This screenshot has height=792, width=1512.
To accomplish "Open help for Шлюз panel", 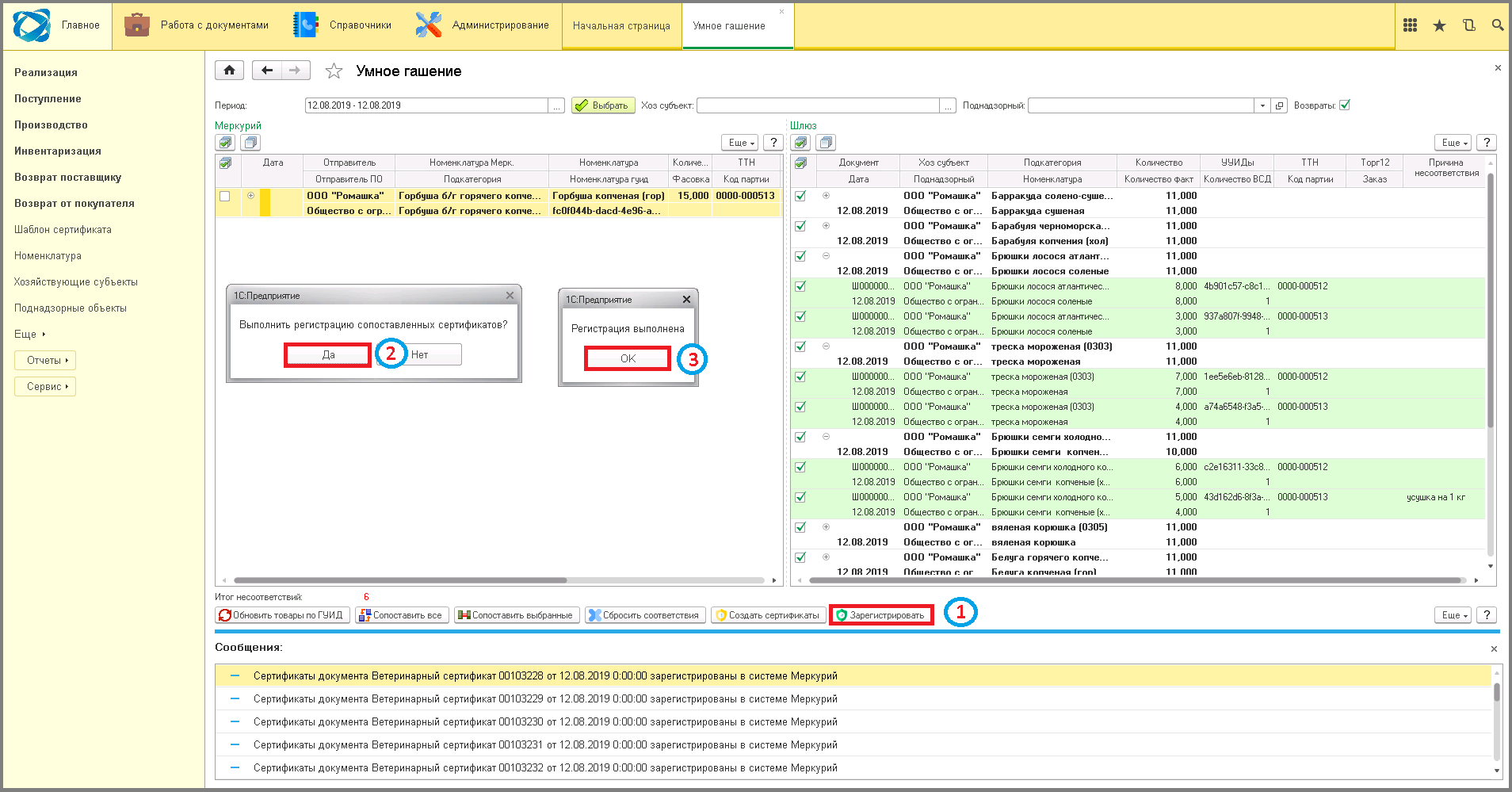I will [1487, 143].
